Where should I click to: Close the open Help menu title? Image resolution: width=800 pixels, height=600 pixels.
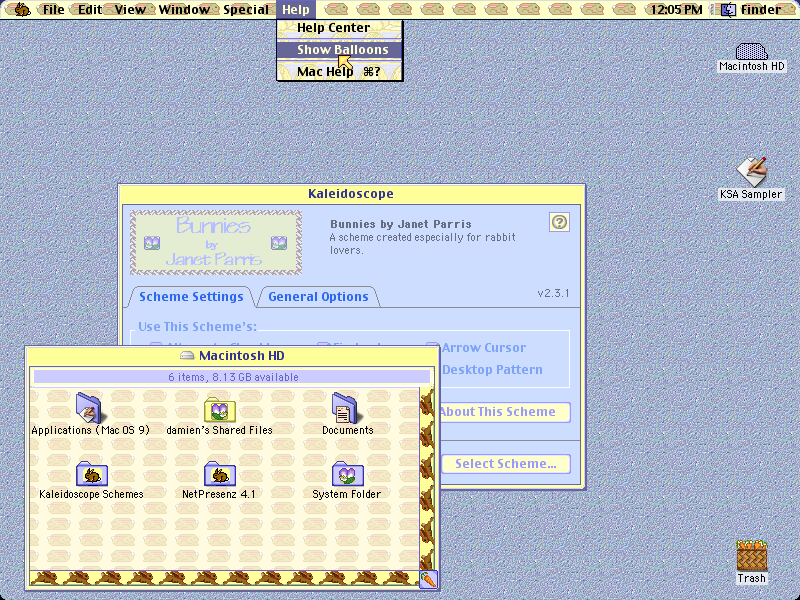(296, 9)
